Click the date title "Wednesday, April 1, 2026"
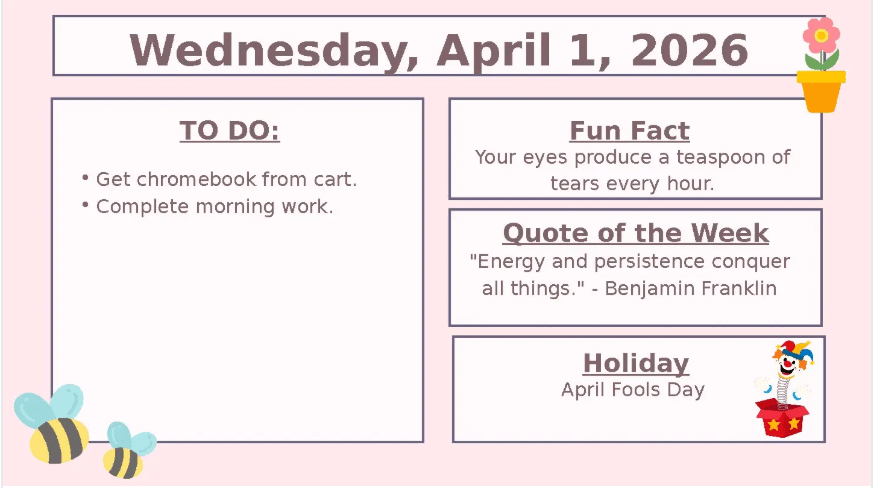 click(438, 49)
